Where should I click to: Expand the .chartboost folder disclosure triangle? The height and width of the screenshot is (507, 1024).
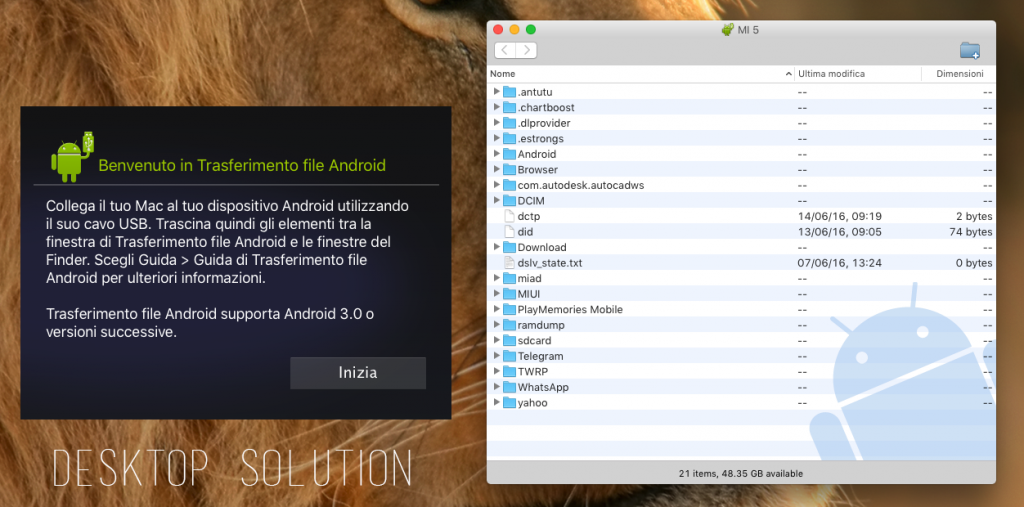pos(497,107)
